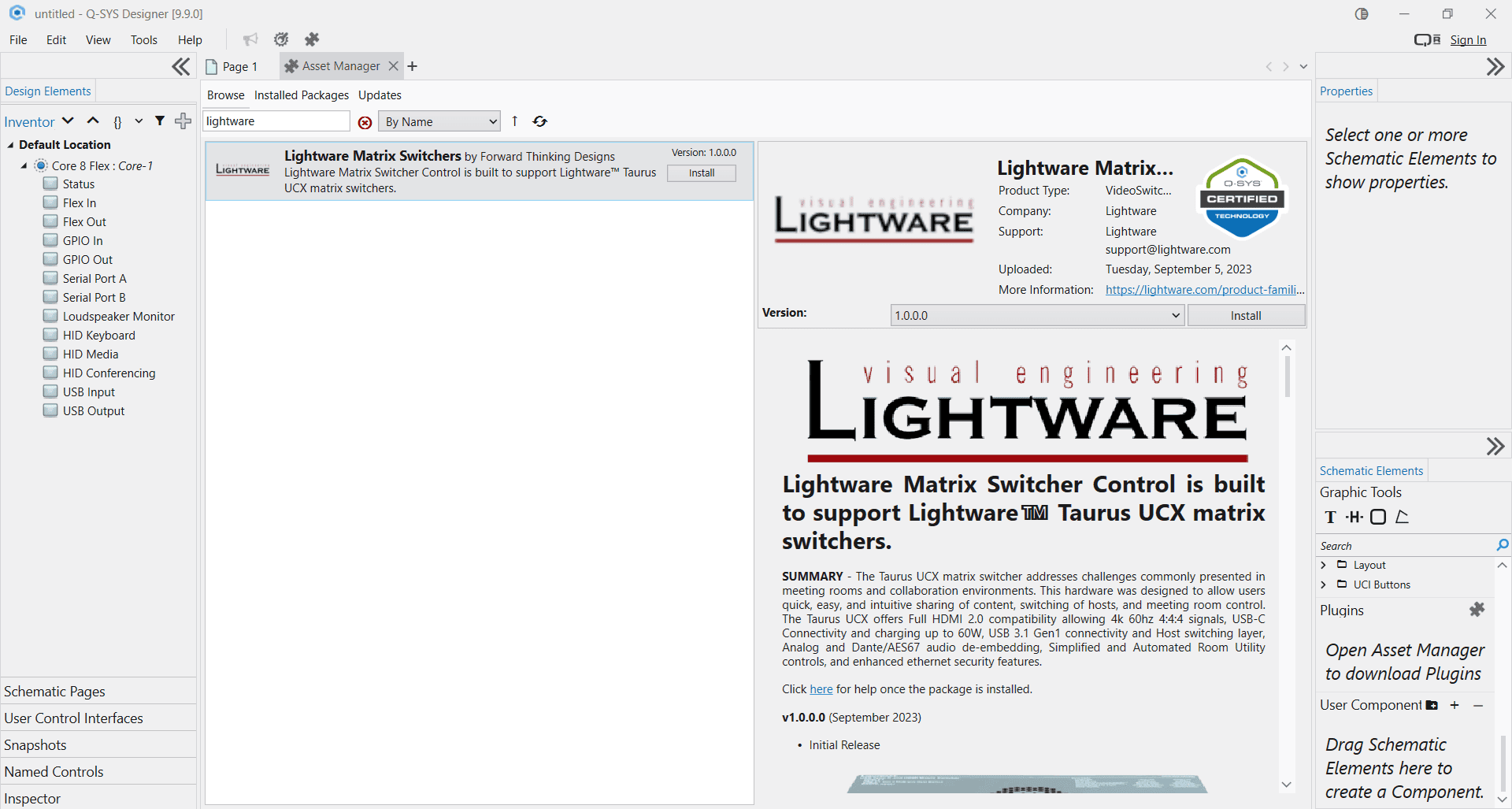Open the braces dropdown arrow in Inventory
The height and width of the screenshot is (809, 1512).
coord(139,121)
